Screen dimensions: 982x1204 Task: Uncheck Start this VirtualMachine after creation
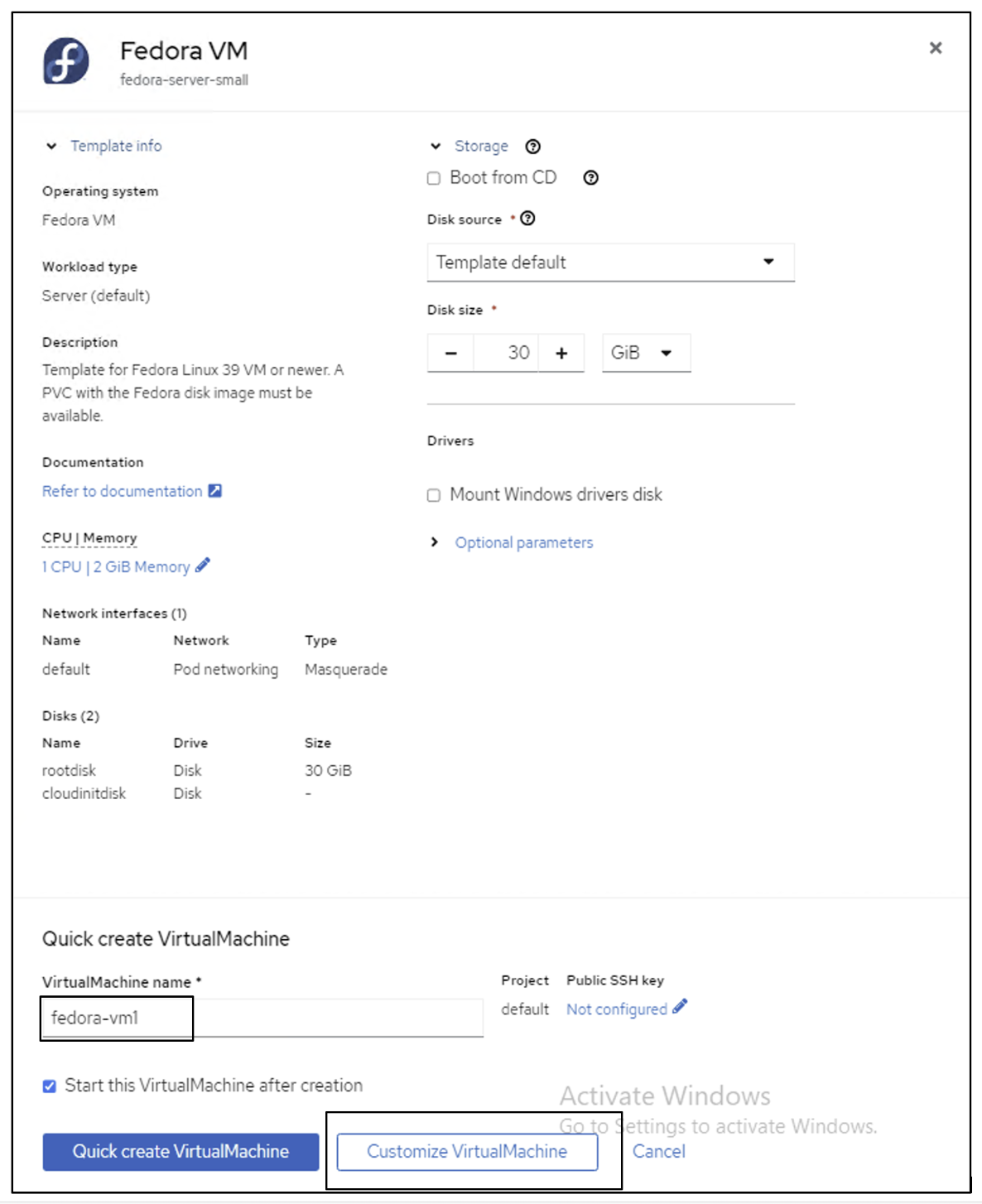point(49,1086)
